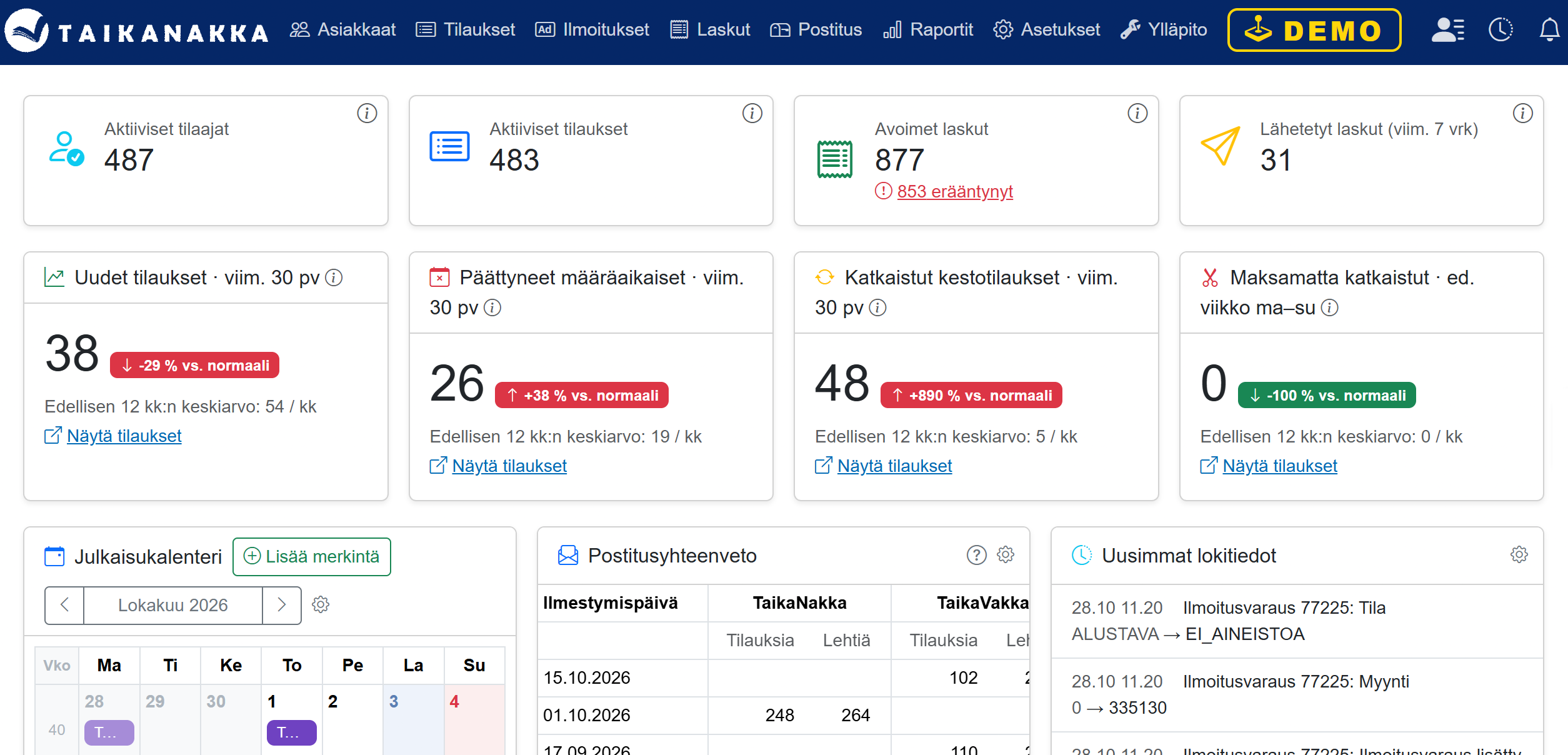The image size is (1568, 755).
Task: Show info for Uudet tilaukset
Action: click(334, 277)
